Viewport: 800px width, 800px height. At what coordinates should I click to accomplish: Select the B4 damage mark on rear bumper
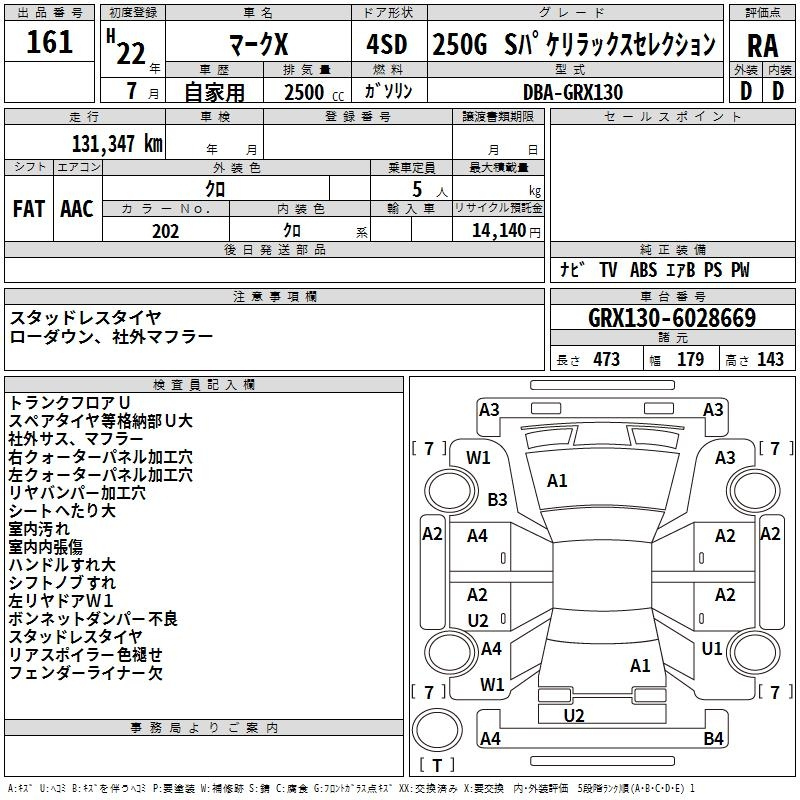click(x=712, y=739)
